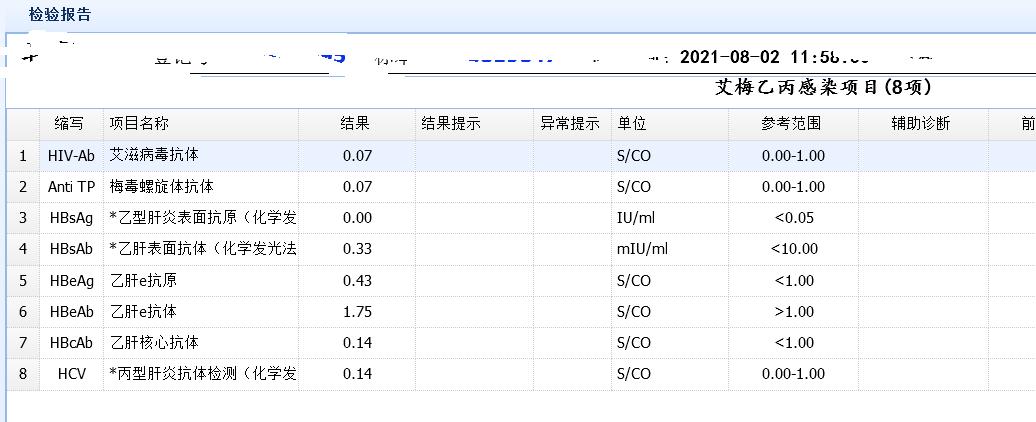
Task: Select row number 1 header
Action: point(23,156)
